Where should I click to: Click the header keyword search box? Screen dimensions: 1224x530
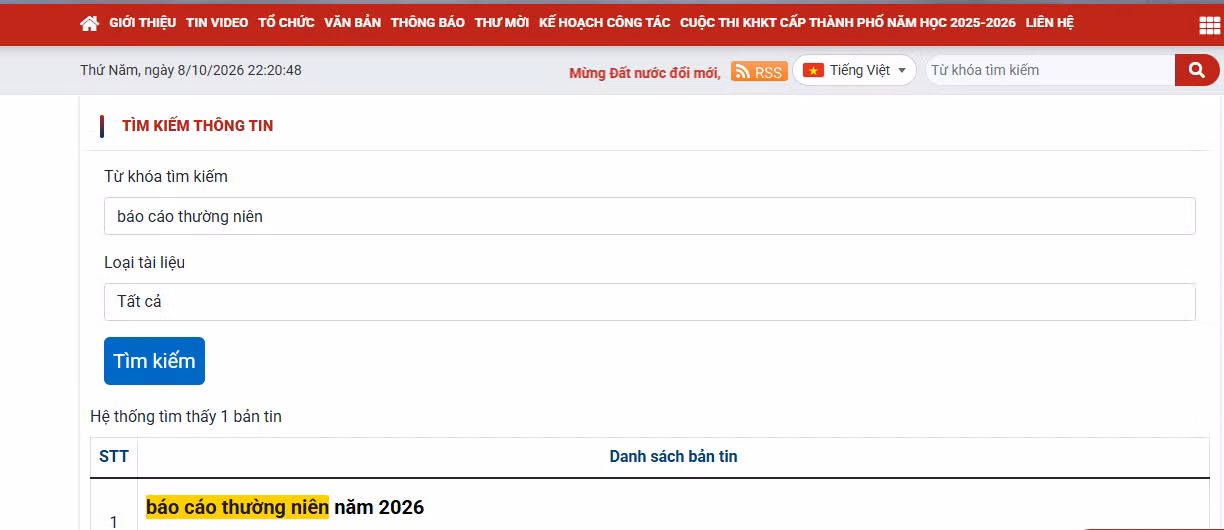[1050, 70]
